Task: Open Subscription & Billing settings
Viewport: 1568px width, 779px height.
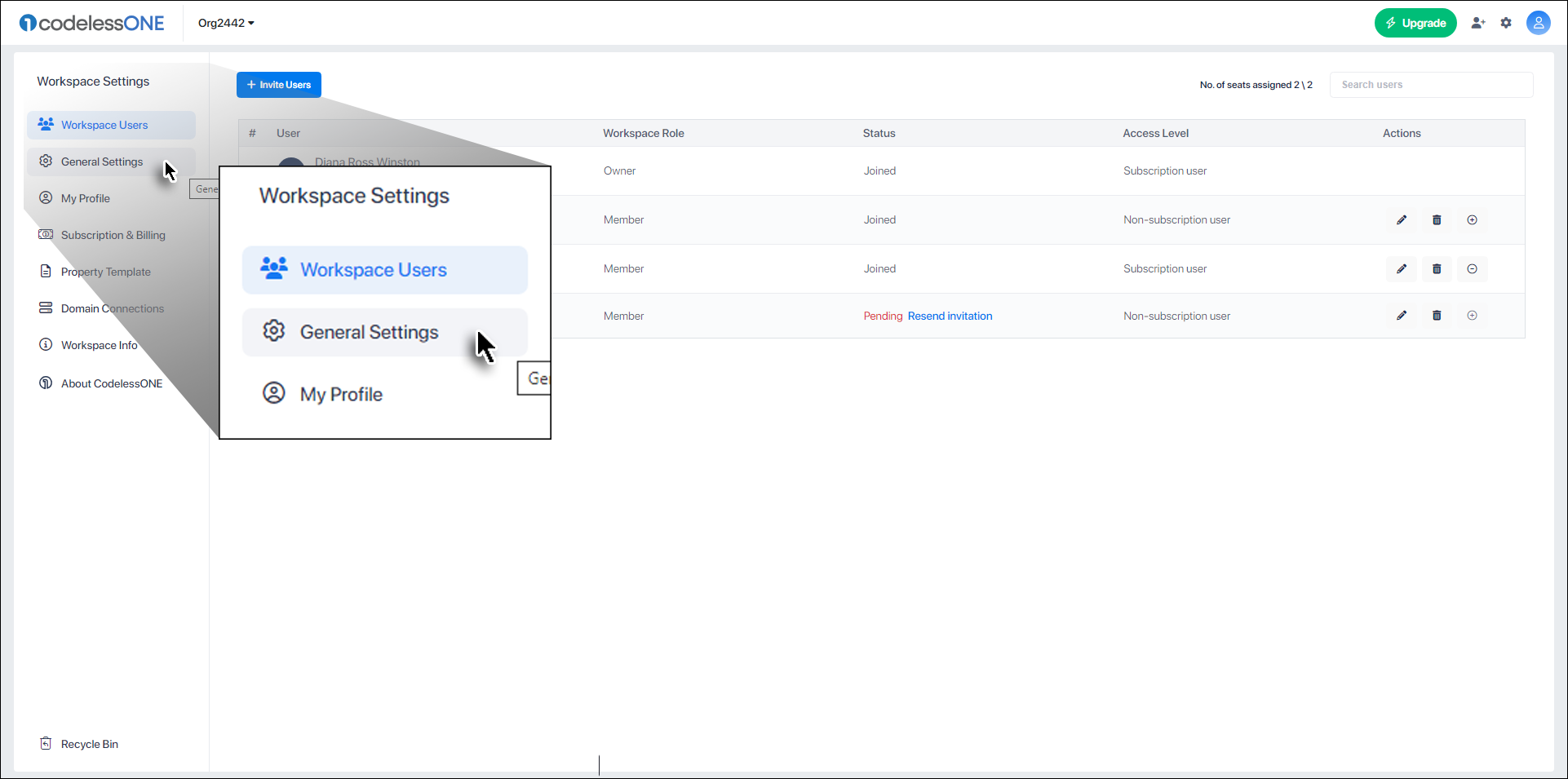Action: (113, 235)
